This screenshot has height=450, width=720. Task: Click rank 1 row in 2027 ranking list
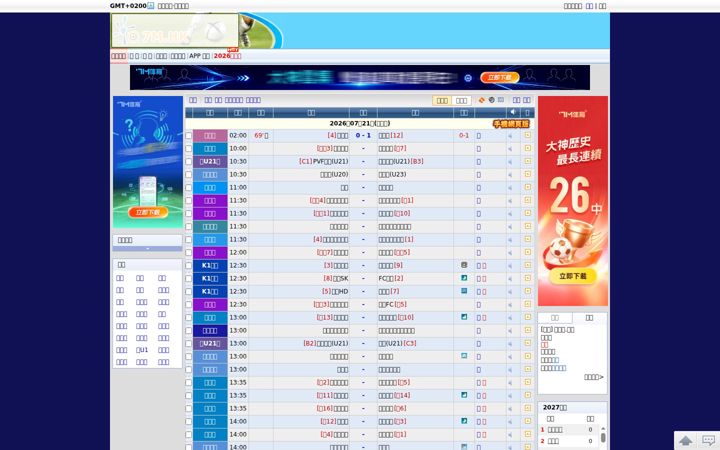(x=569, y=430)
